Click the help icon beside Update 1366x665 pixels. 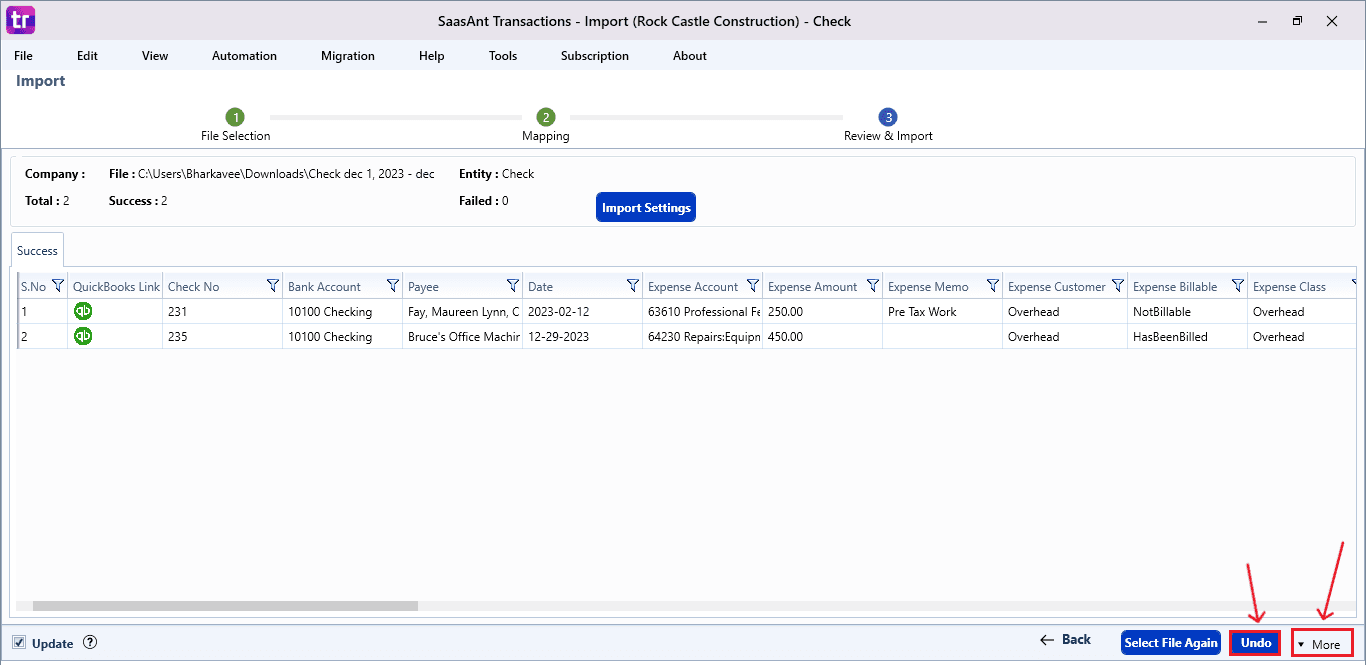pos(90,643)
